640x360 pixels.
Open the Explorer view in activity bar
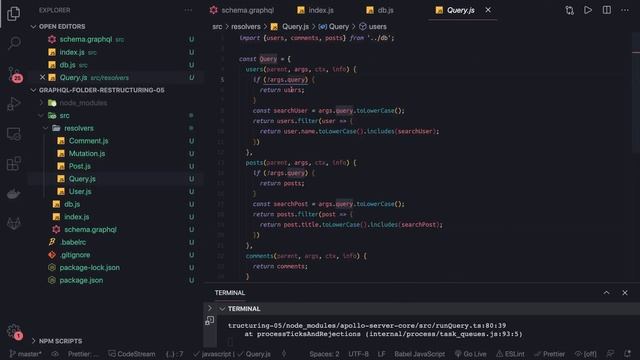[x=13, y=14]
